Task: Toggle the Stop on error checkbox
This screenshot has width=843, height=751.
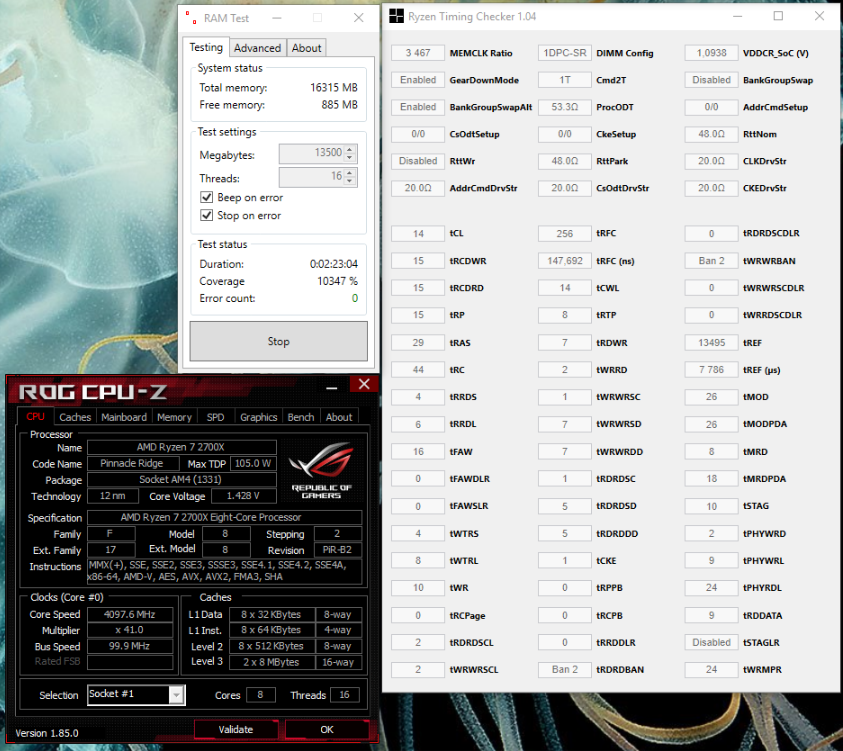Action: point(206,216)
